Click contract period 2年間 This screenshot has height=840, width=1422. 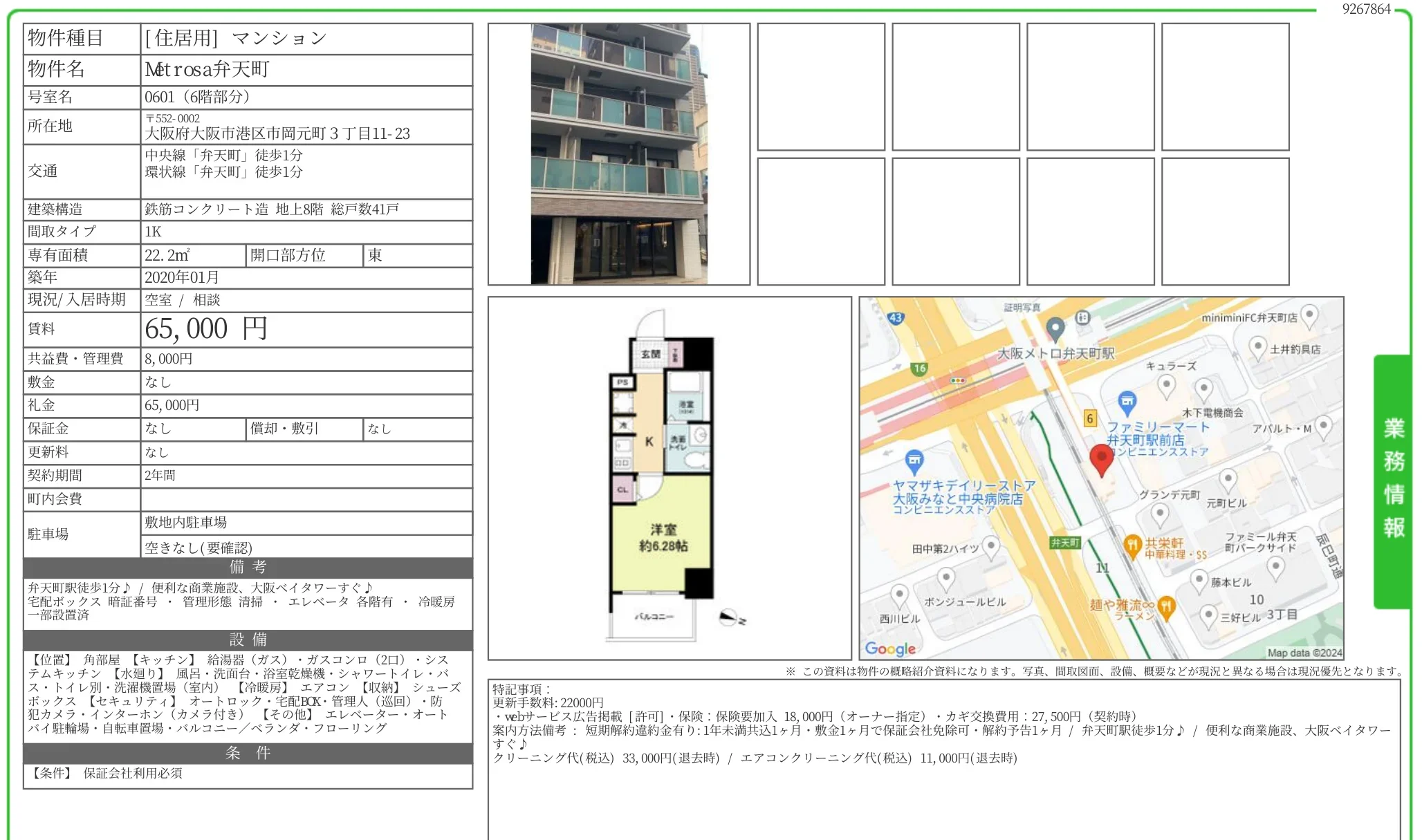pyautogui.click(x=160, y=476)
